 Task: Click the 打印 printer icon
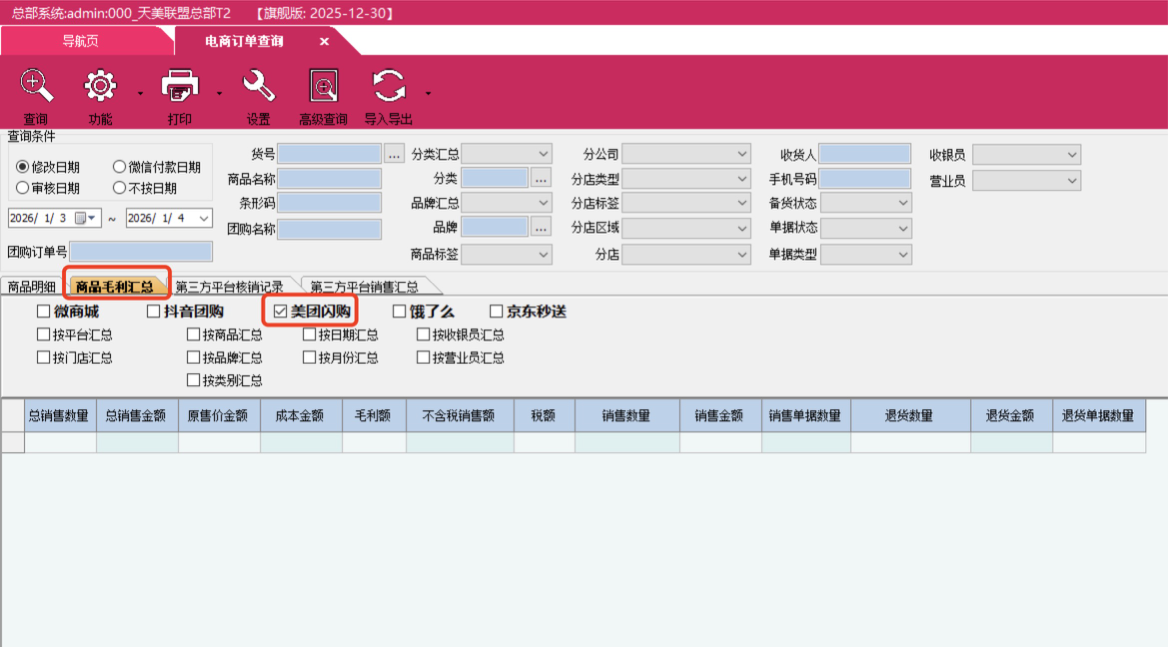(180, 87)
